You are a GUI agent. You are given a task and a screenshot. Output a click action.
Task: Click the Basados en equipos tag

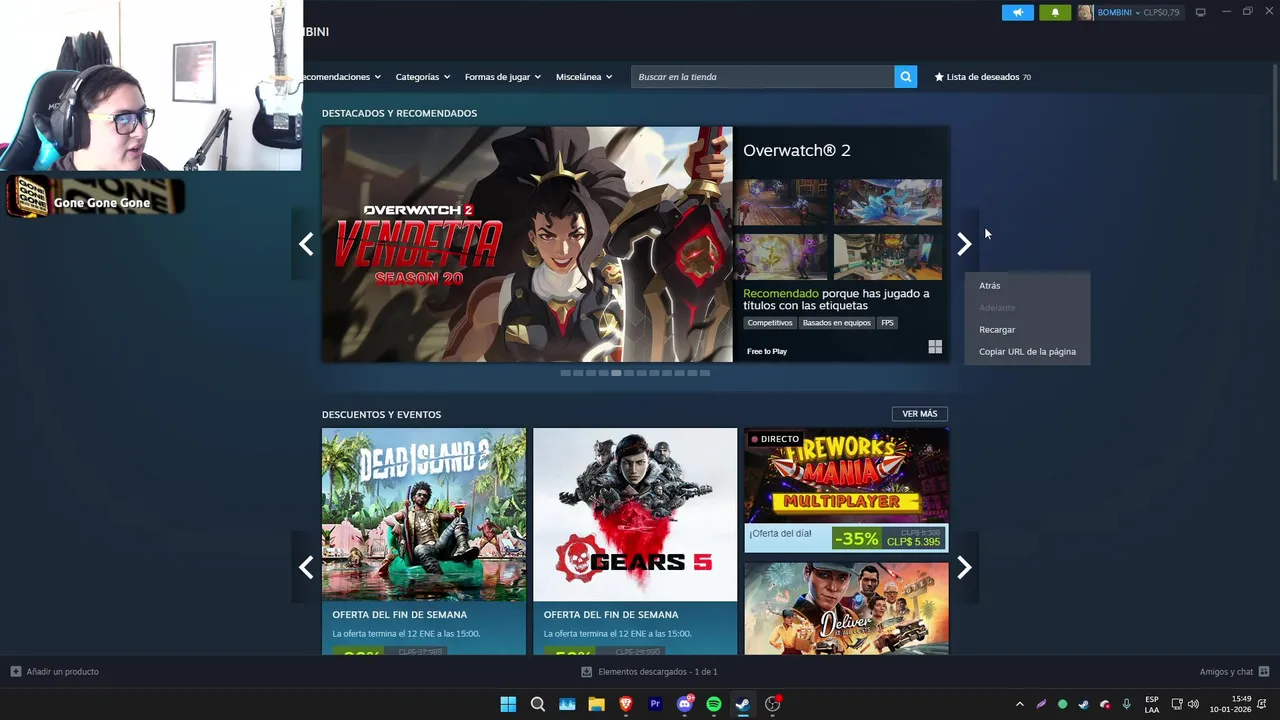click(837, 323)
